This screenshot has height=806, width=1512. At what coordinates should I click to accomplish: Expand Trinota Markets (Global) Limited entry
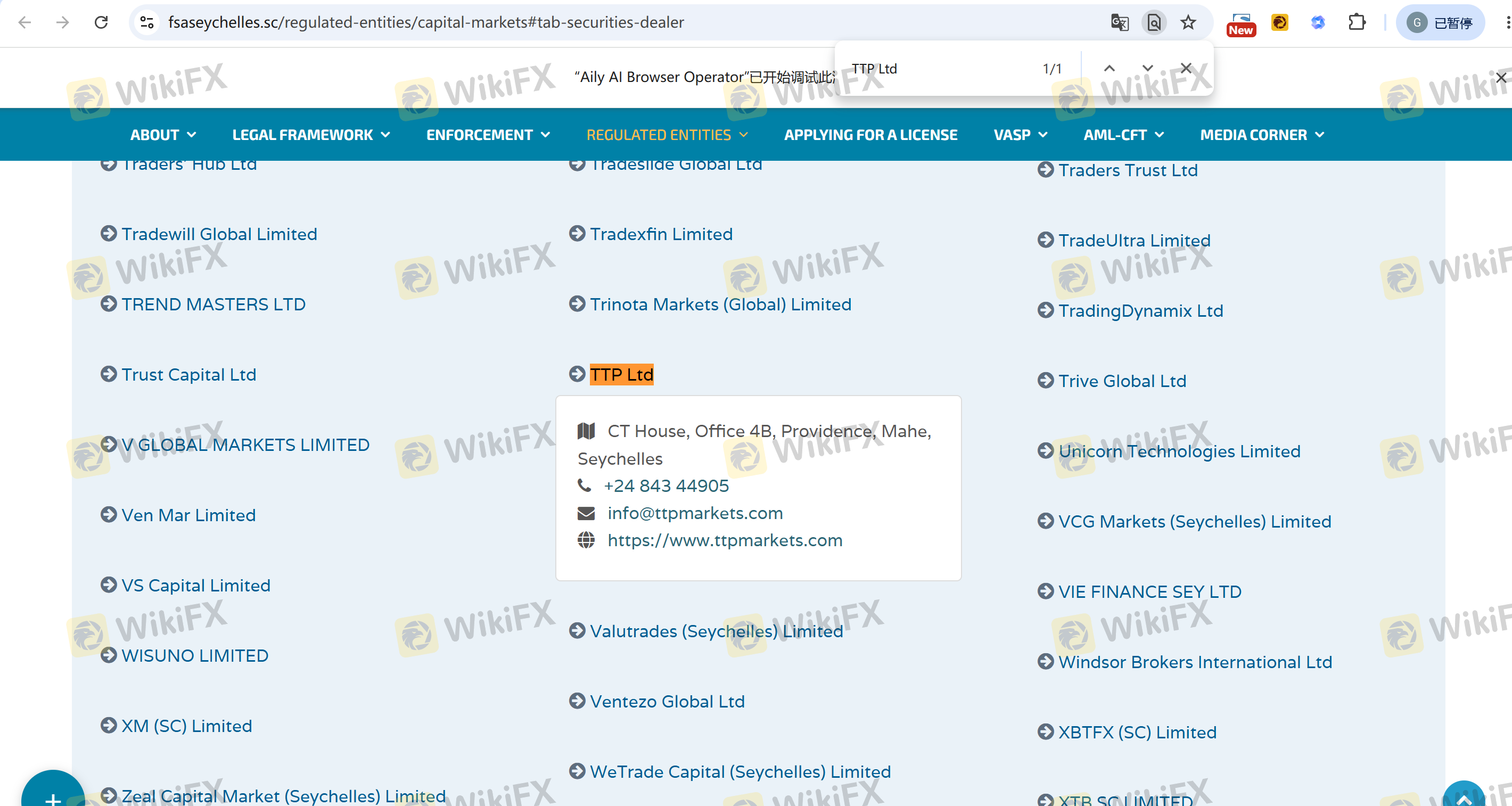click(720, 304)
